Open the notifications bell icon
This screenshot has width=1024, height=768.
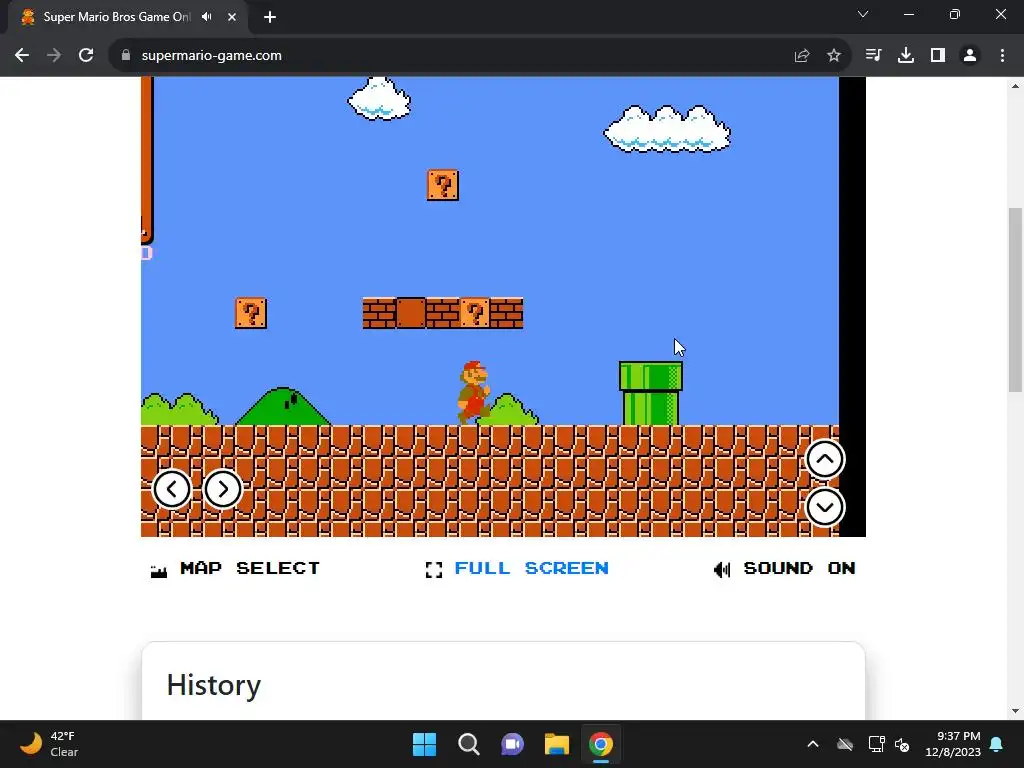997,744
